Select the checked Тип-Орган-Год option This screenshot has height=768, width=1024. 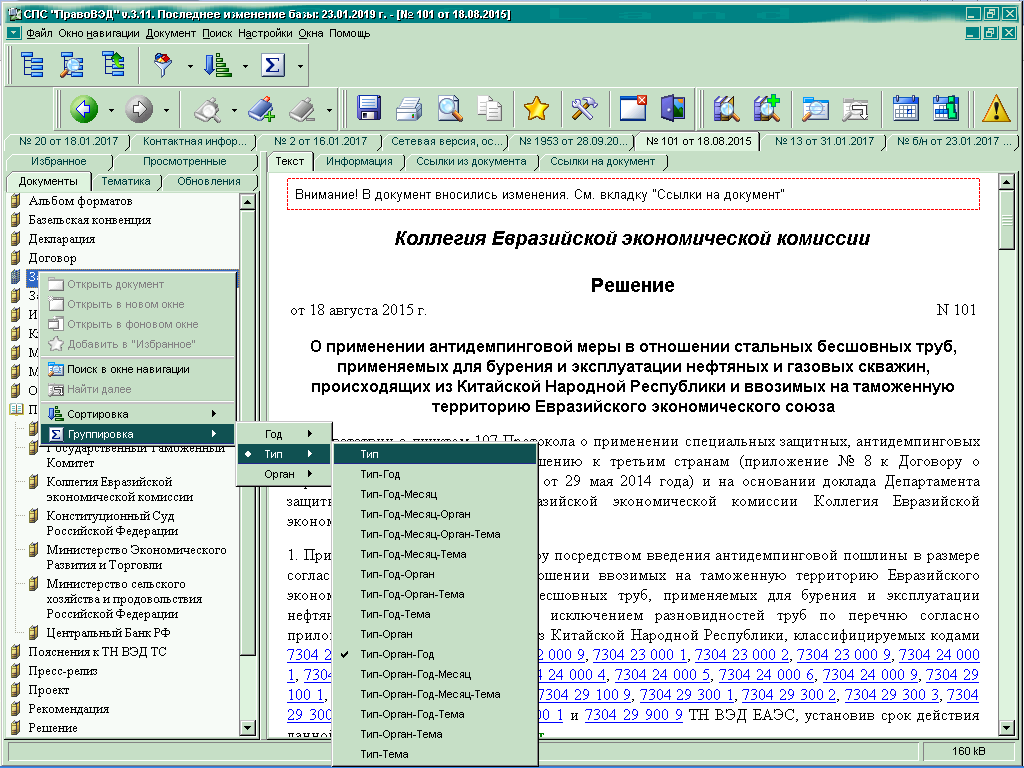(435, 654)
